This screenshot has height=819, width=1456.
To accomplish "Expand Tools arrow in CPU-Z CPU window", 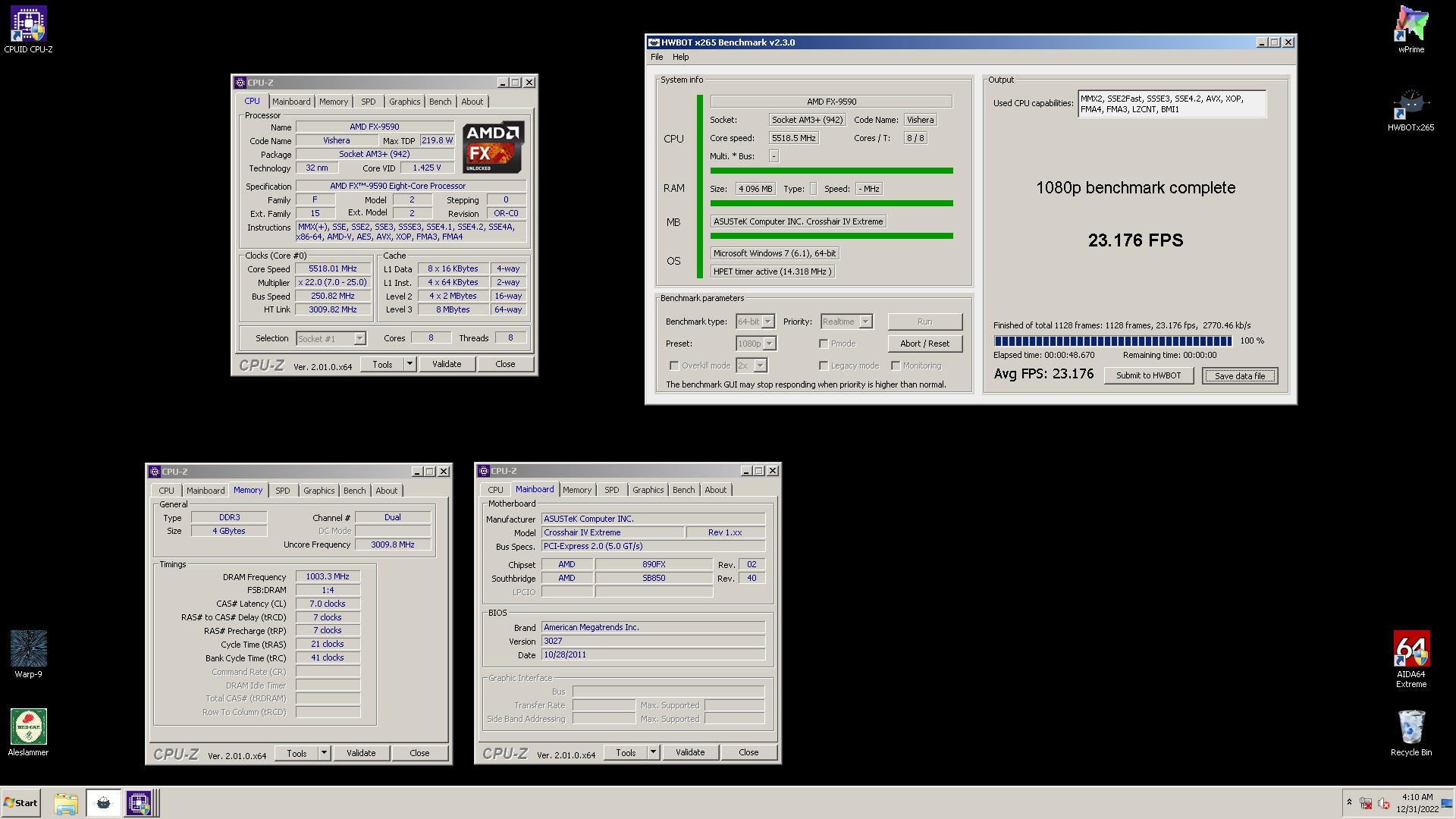I will 409,365.
